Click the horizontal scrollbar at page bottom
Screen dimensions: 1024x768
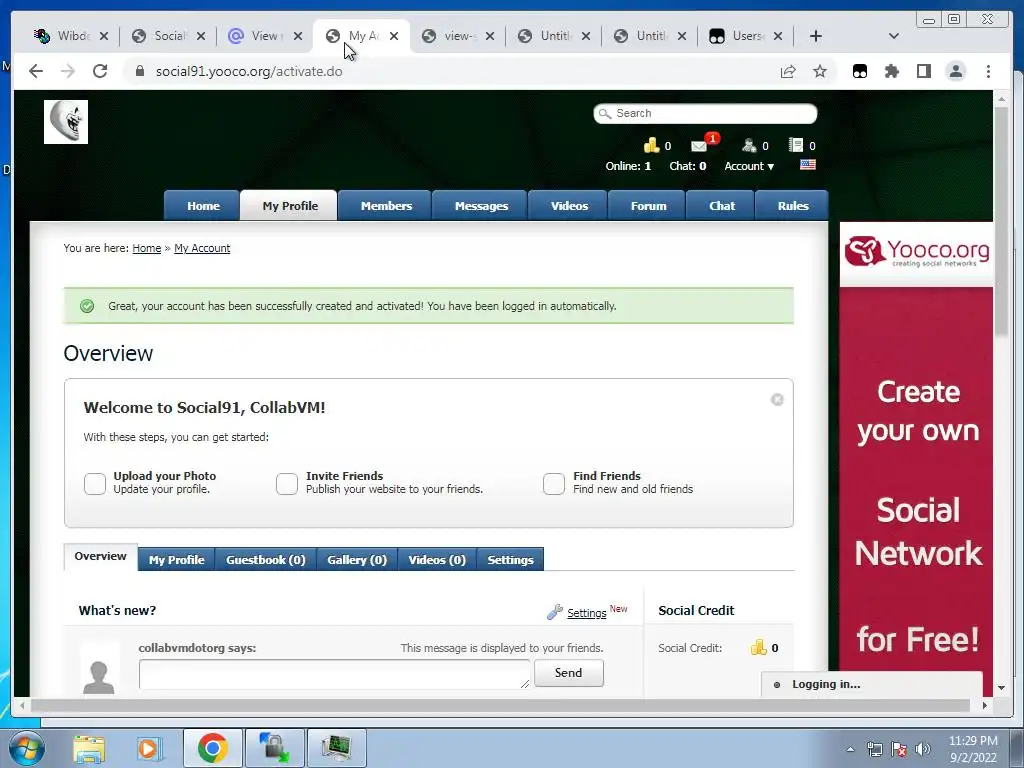(x=500, y=705)
